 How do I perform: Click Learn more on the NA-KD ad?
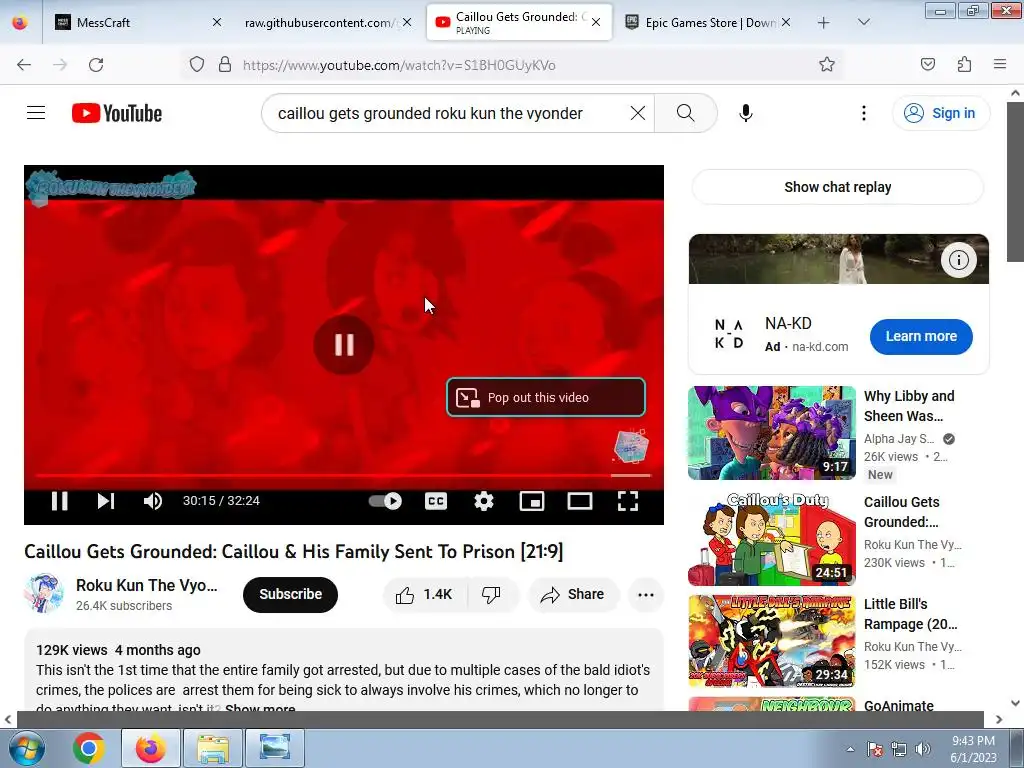[x=921, y=336]
